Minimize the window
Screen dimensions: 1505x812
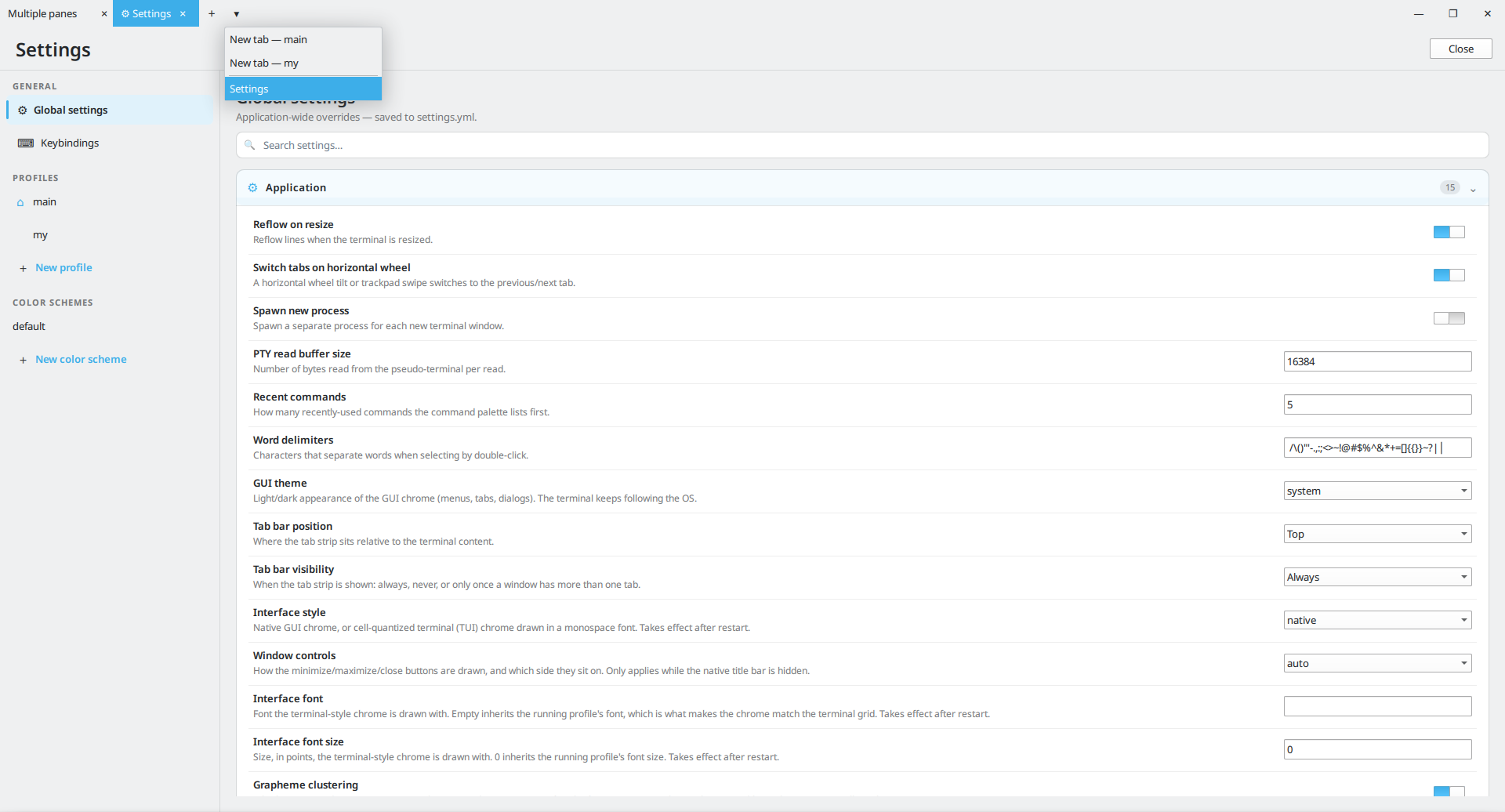click(x=1419, y=13)
